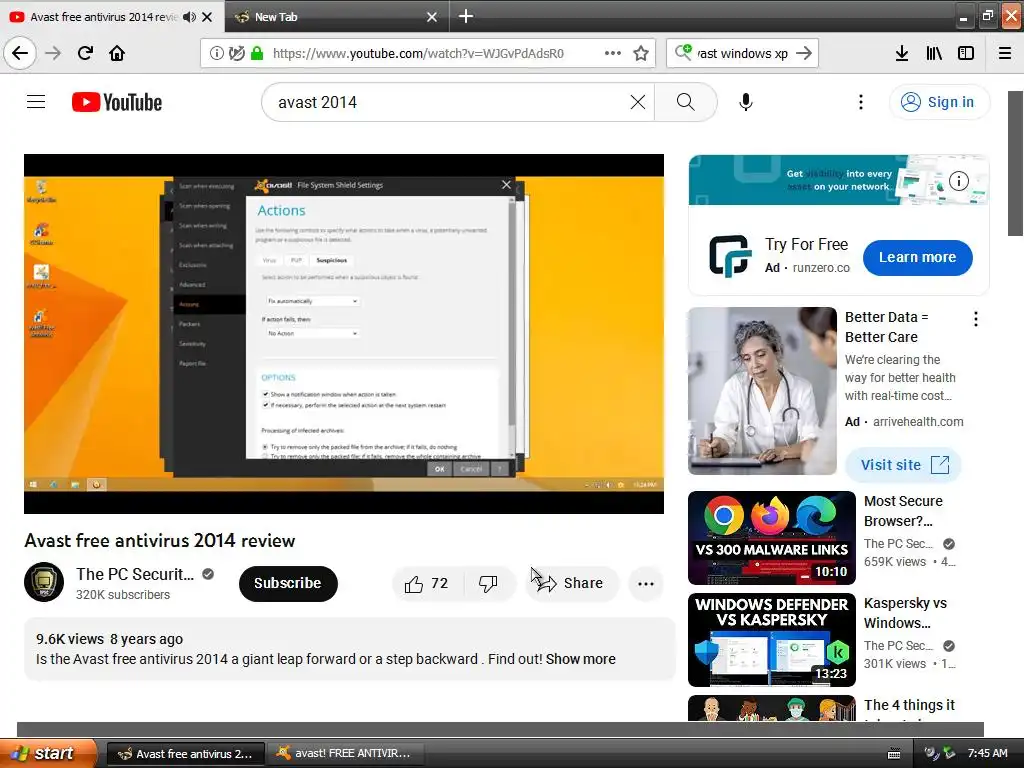Share this video
Image resolution: width=1024 pixels, height=768 pixels.
(x=571, y=583)
